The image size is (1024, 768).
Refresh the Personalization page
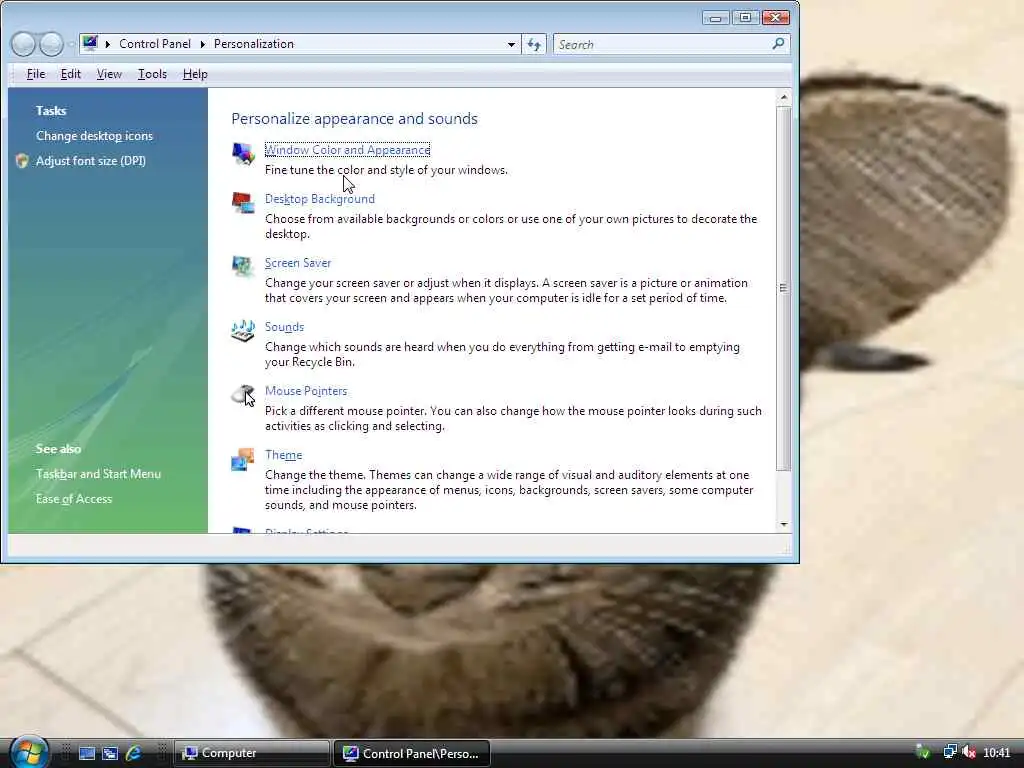tap(534, 44)
